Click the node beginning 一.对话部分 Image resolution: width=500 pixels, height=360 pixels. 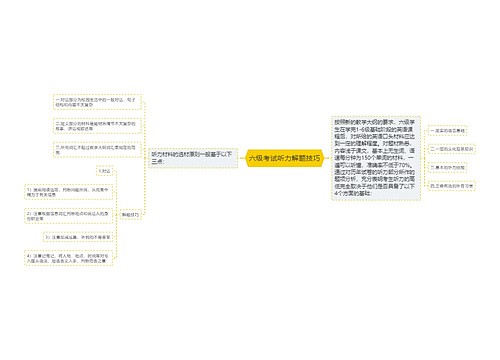(x=97, y=102)
